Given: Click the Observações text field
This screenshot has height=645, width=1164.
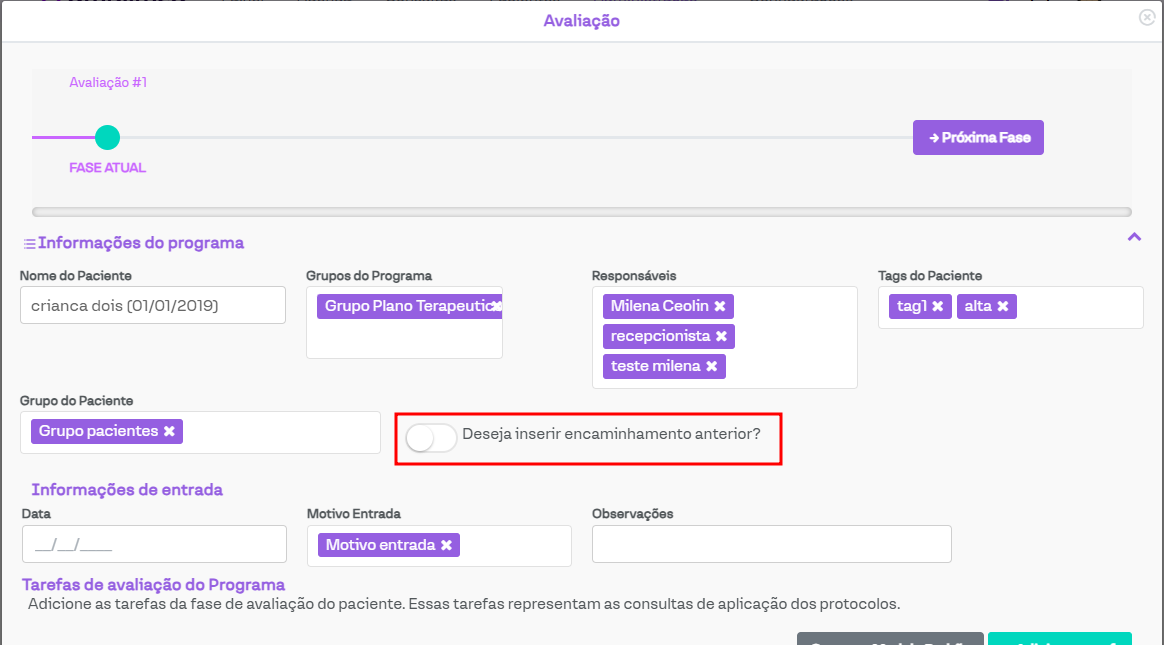Looking at the screenshot, I should tap(771, 544).
